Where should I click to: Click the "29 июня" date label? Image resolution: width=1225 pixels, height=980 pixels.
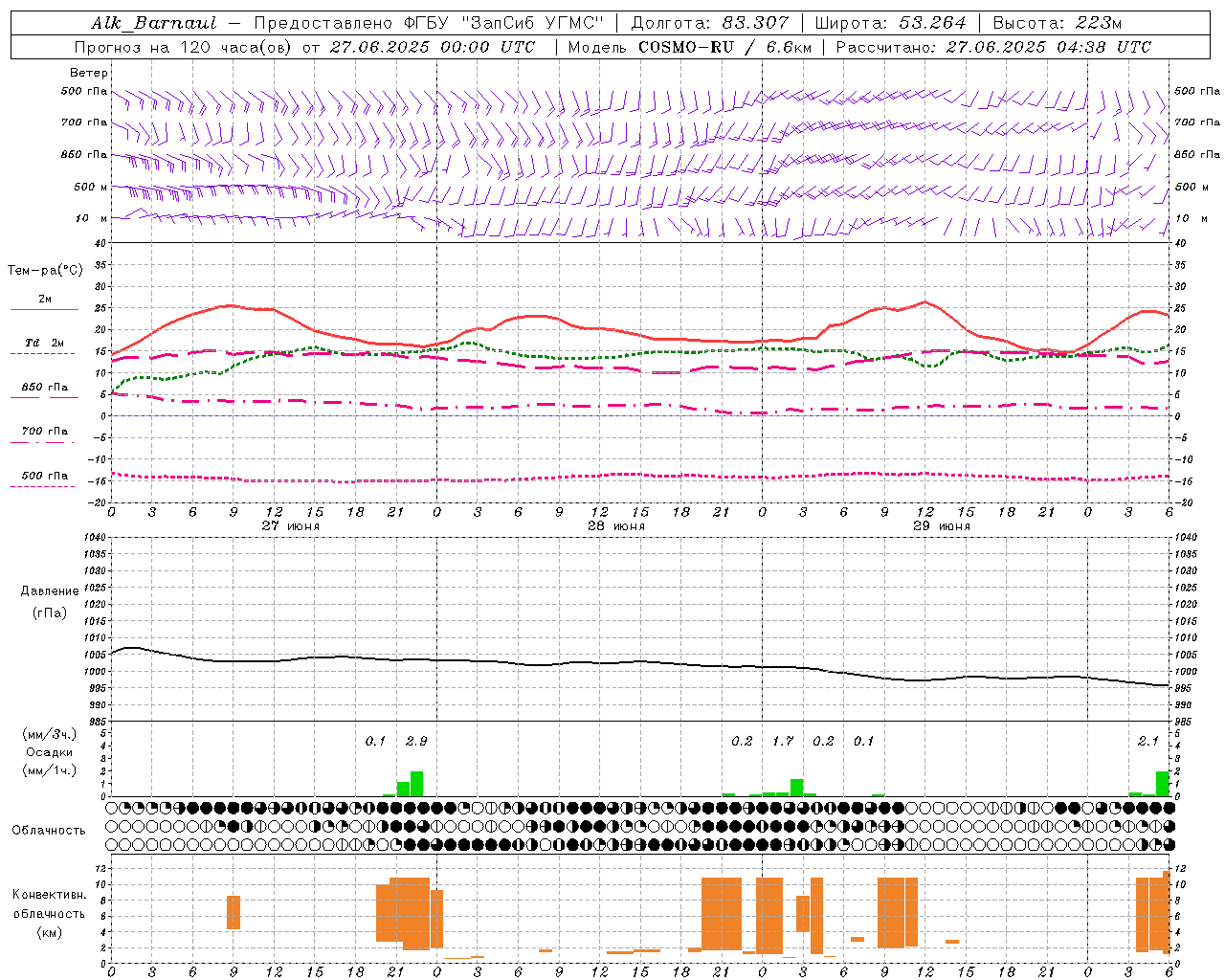pyautogui.click(x=942, y=526)
